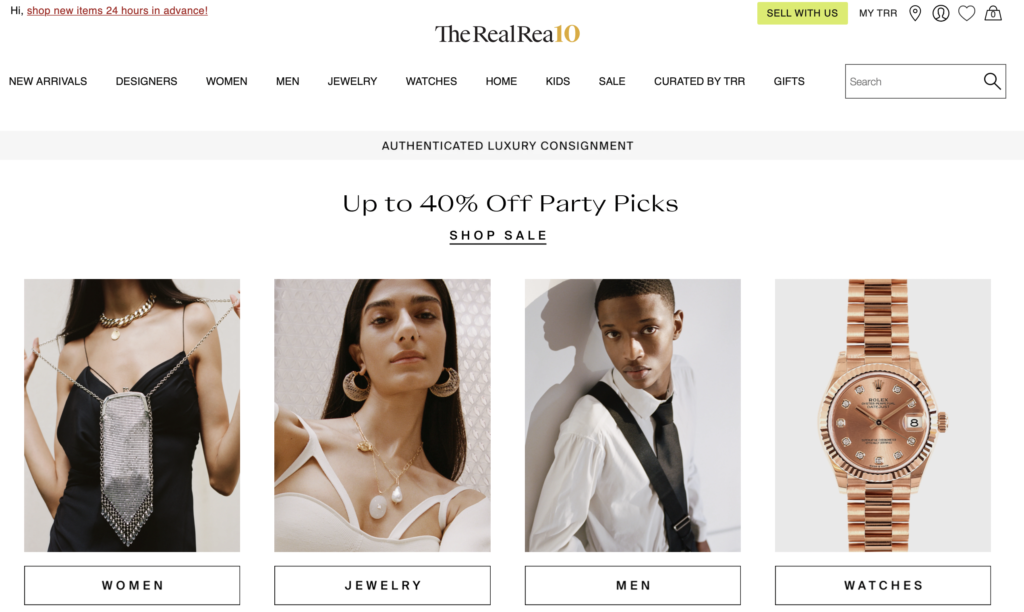Go to the Gifts section
Image resolution: width=1024 pixels, height=612 pixels.
coord(789,81)
